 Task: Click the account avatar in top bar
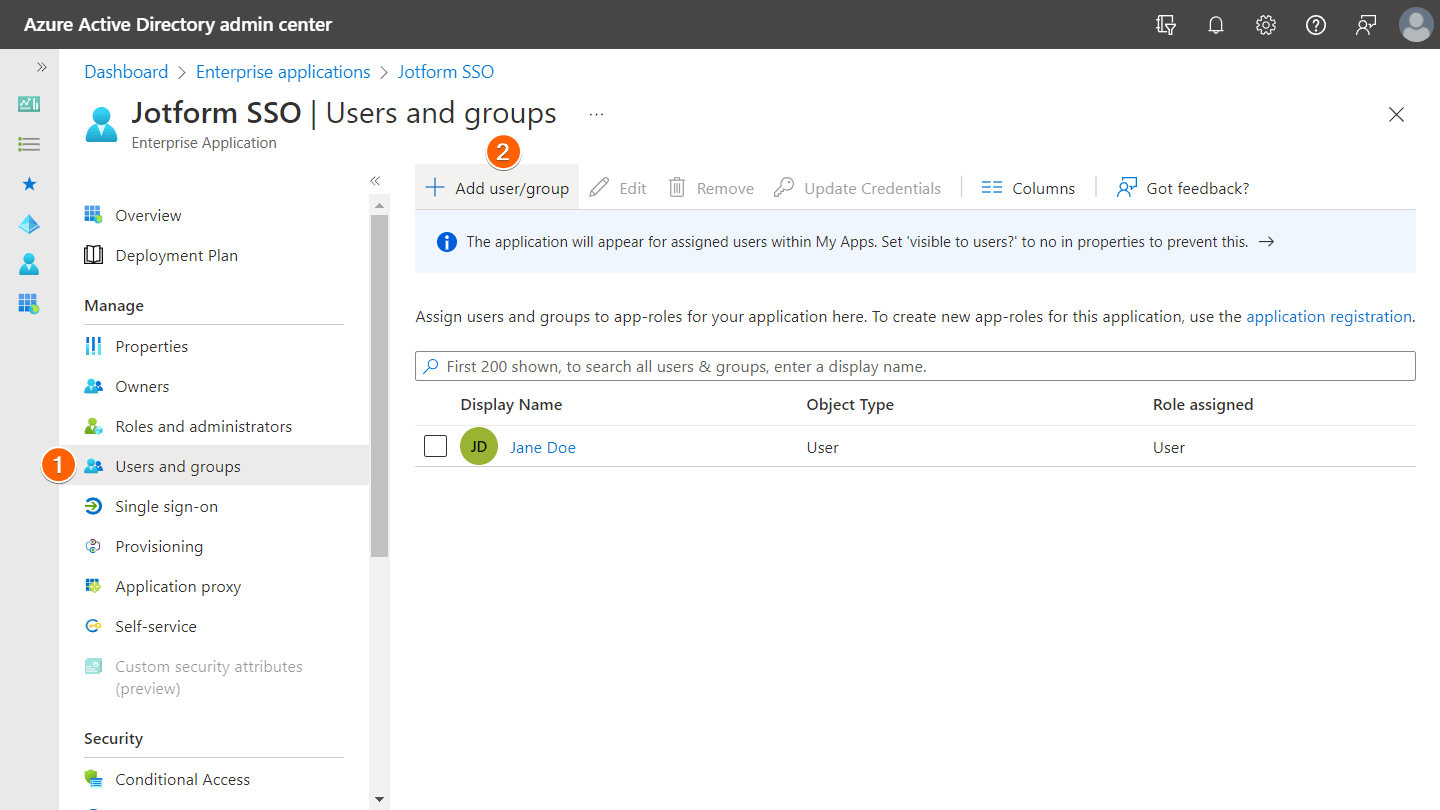click(x=1416, y=25)
